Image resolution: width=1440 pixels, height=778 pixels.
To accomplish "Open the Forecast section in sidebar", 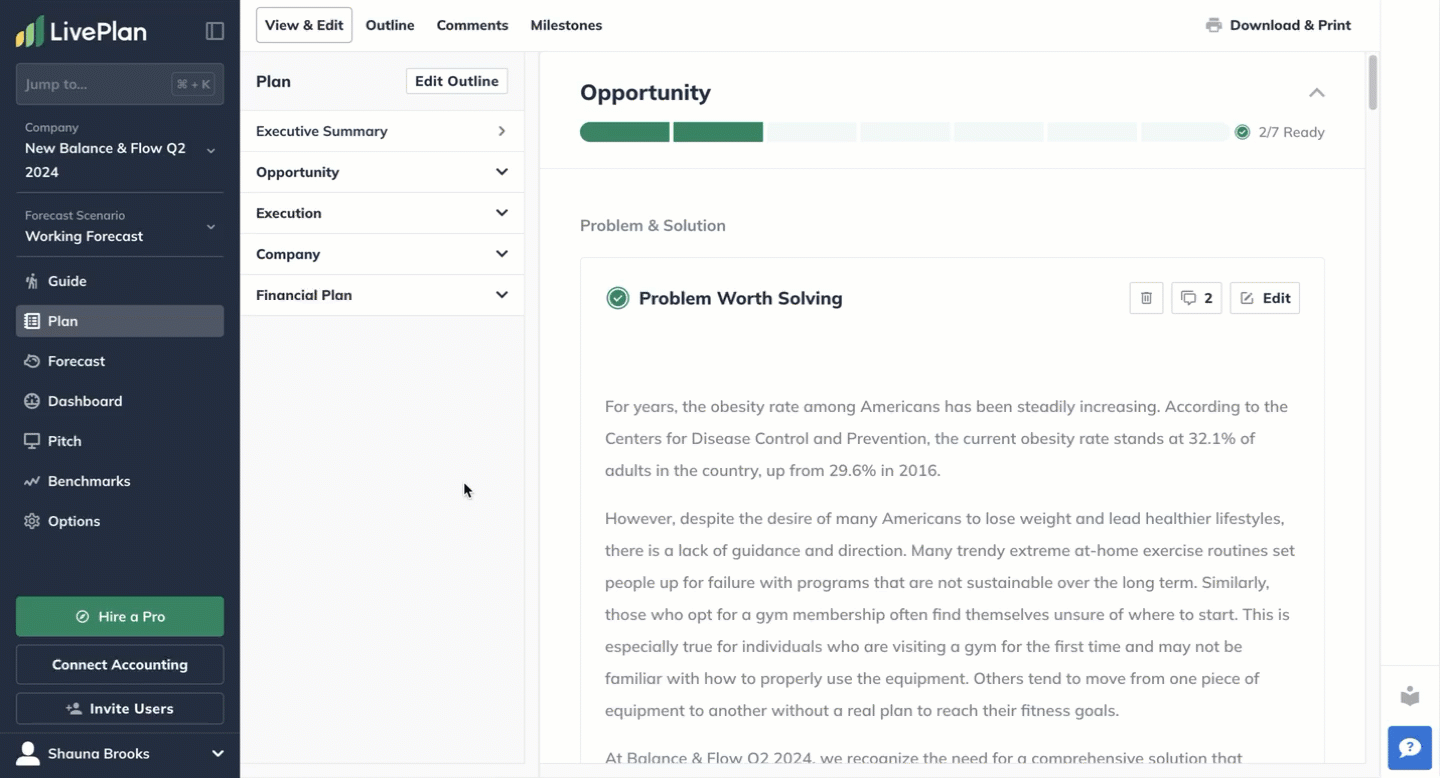I will [76, 361].
